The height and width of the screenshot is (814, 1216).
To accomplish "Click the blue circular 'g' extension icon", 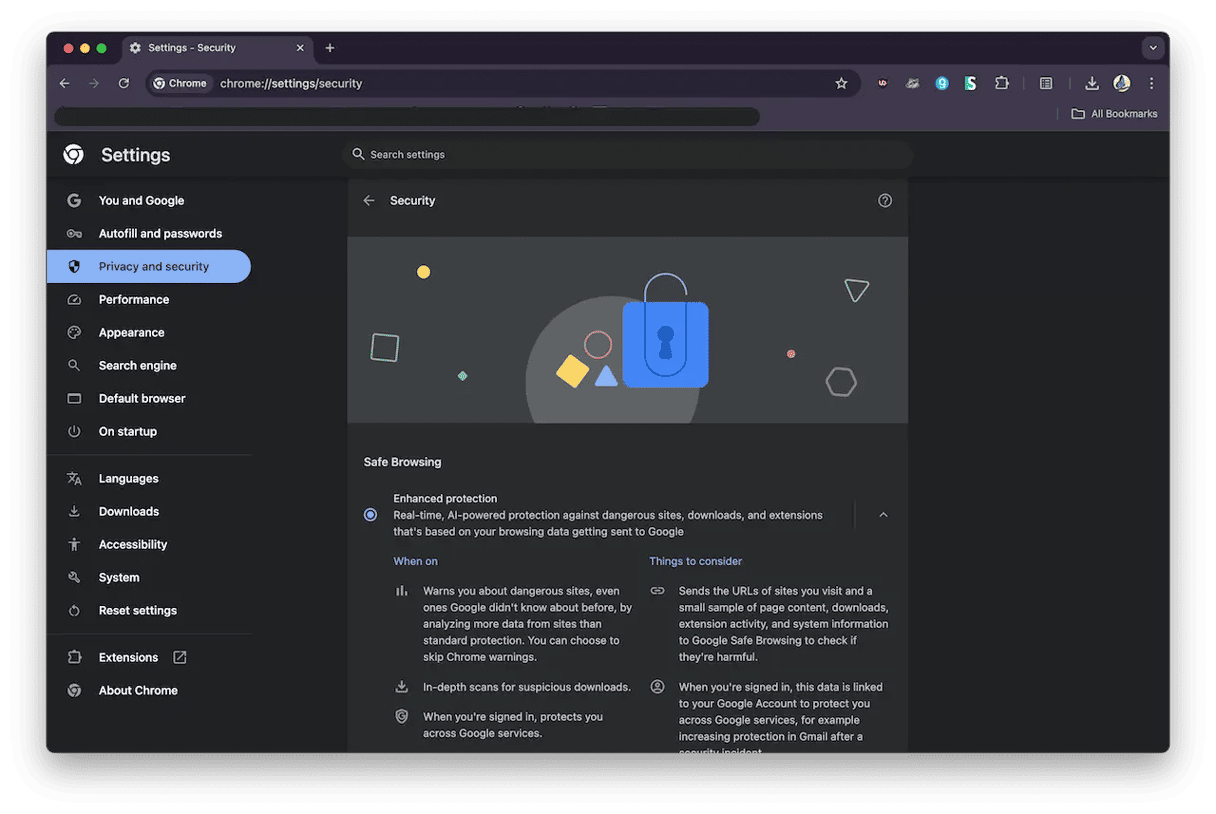I will pos(942,84).
